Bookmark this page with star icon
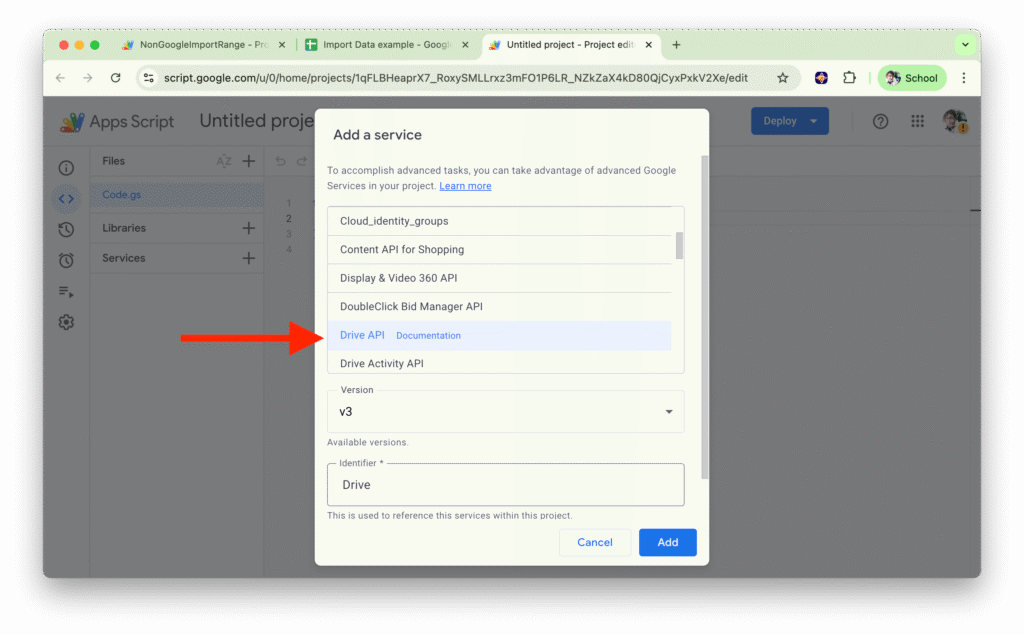Screen dimensions: 1024x635 point(783,78)
